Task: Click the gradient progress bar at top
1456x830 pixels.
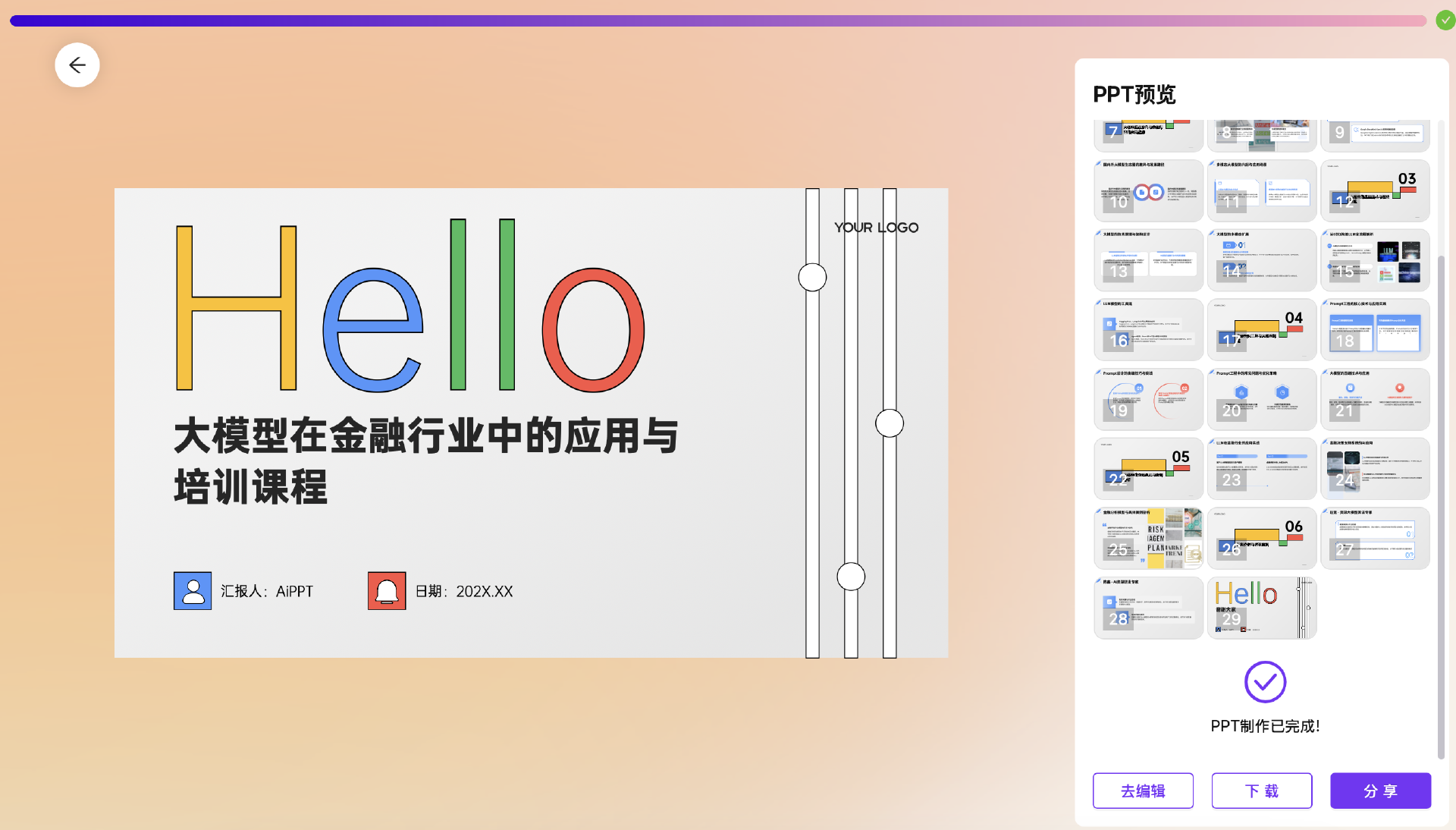Action: (x=717, y=20)
